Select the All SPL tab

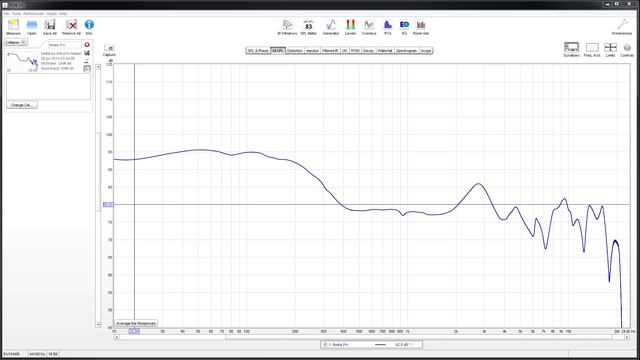click(x=278, y=51)
